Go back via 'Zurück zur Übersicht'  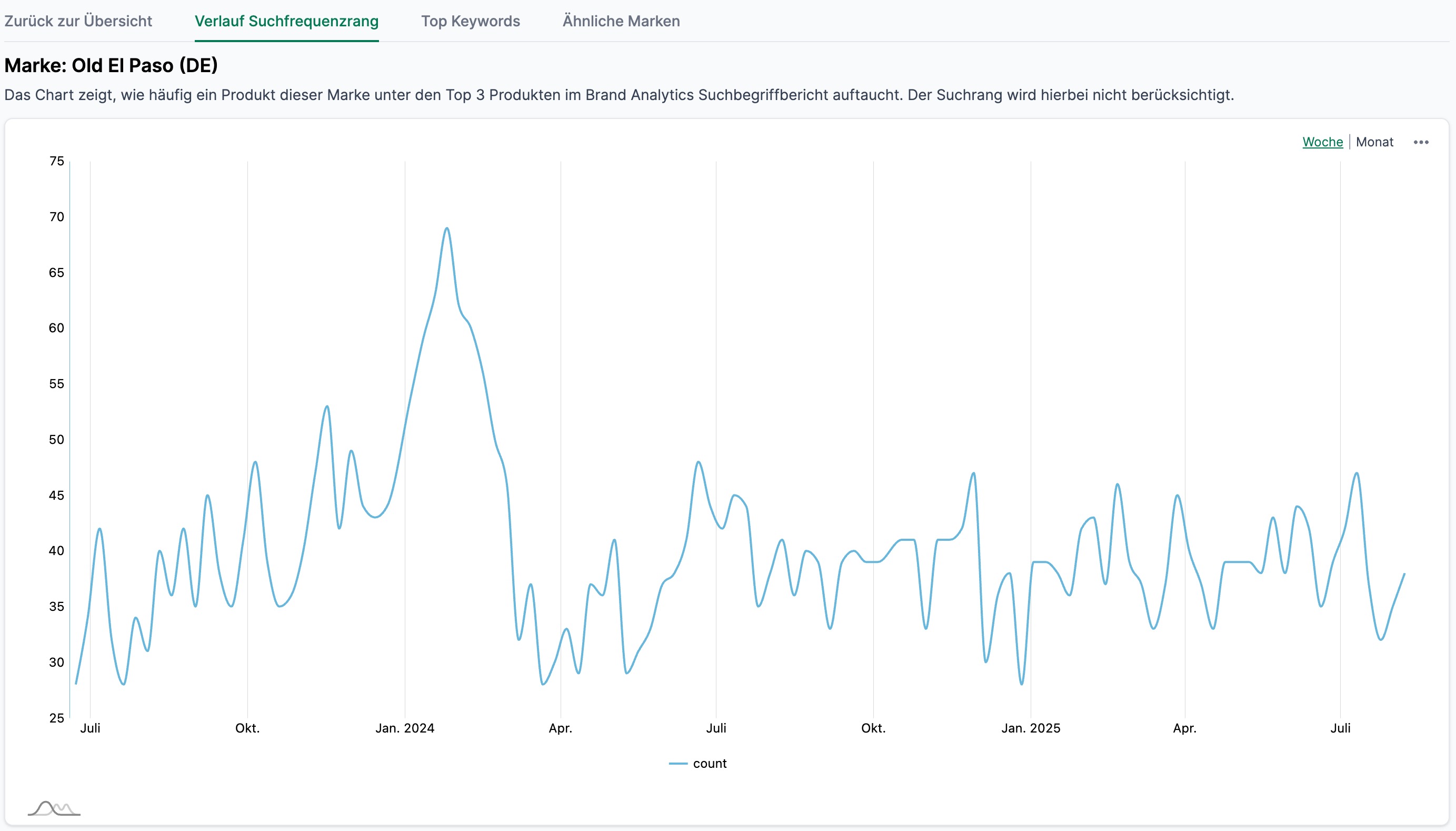click(78, 21)
